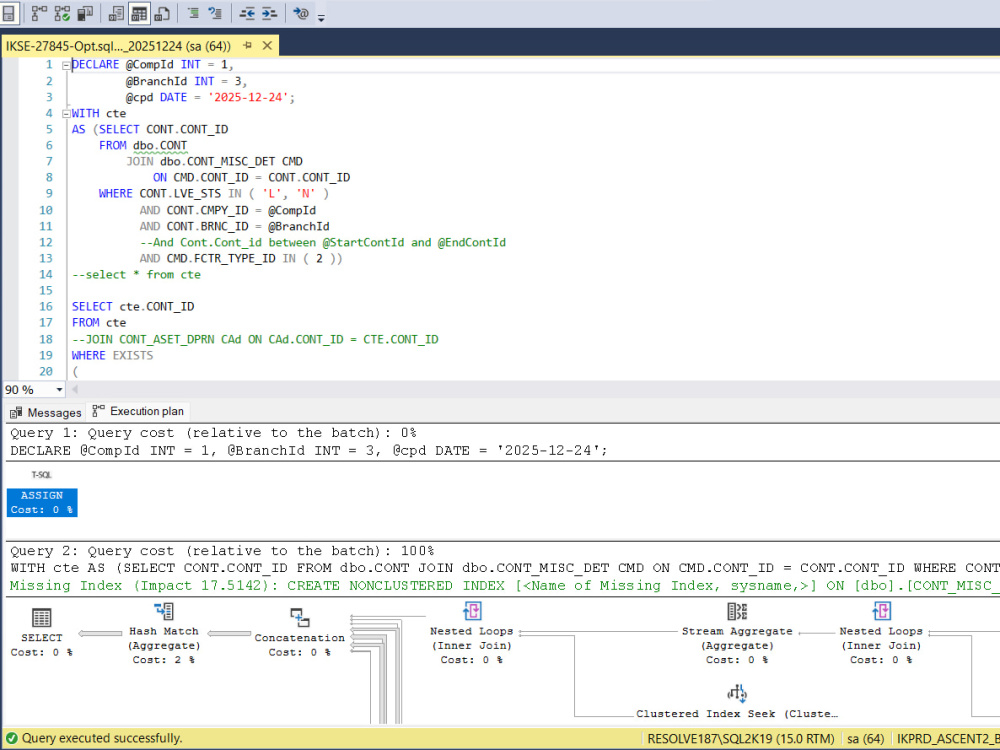Click comment '--select * from cte' line 14

[x=136, y=275]
